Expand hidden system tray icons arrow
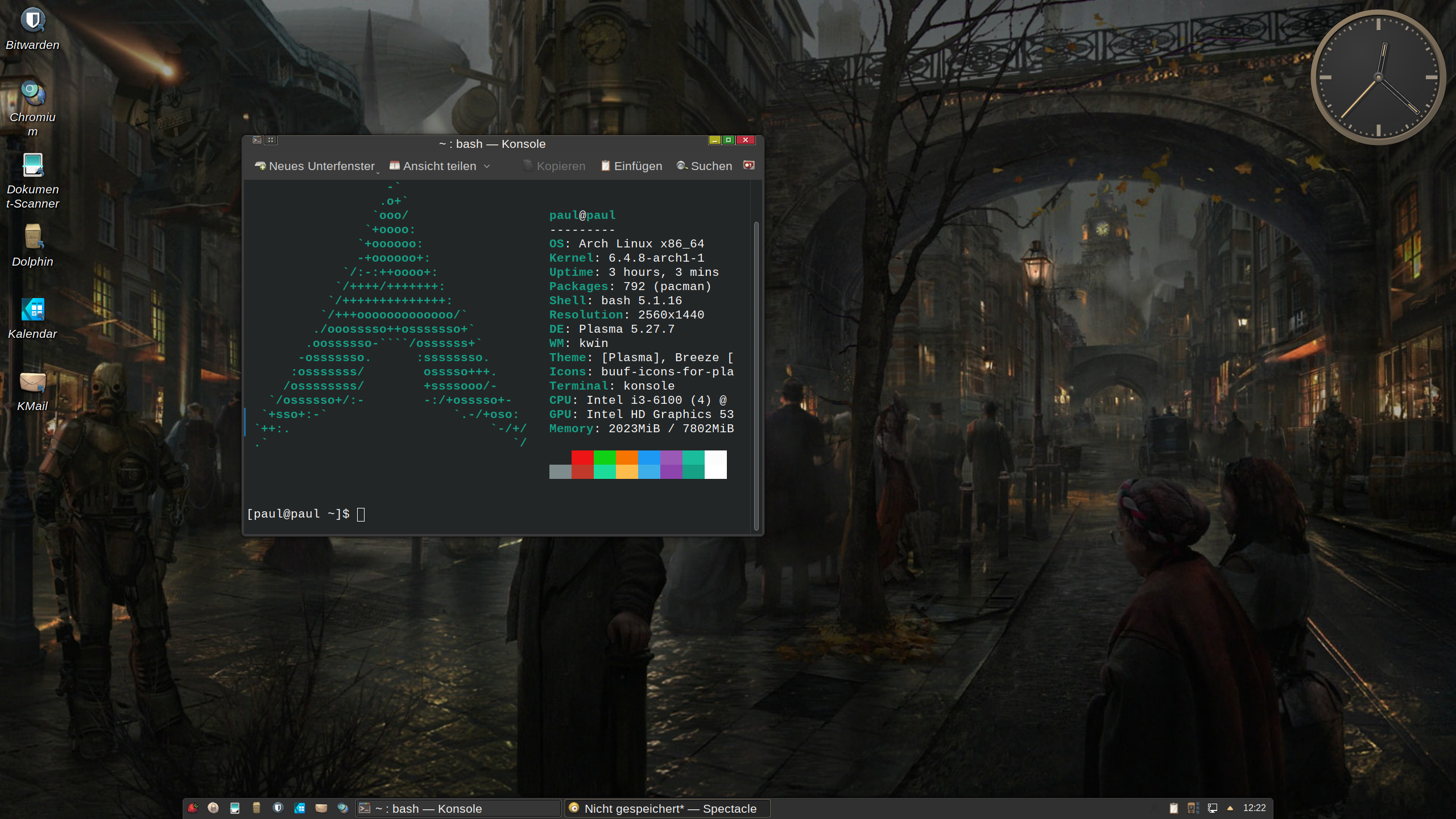The height and width of the screenshot is (819, 1456). [x=1230, y=808]
